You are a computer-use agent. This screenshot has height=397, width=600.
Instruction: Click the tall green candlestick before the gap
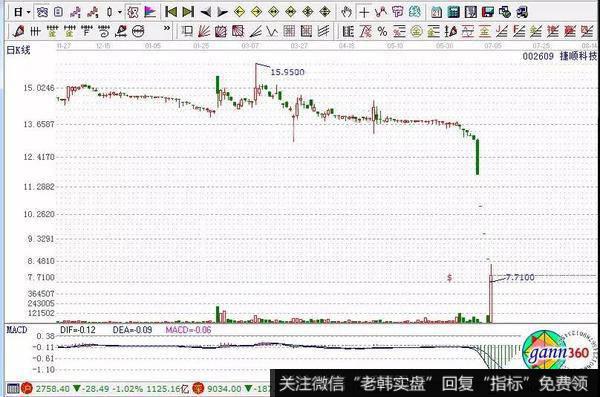(477, 157)
